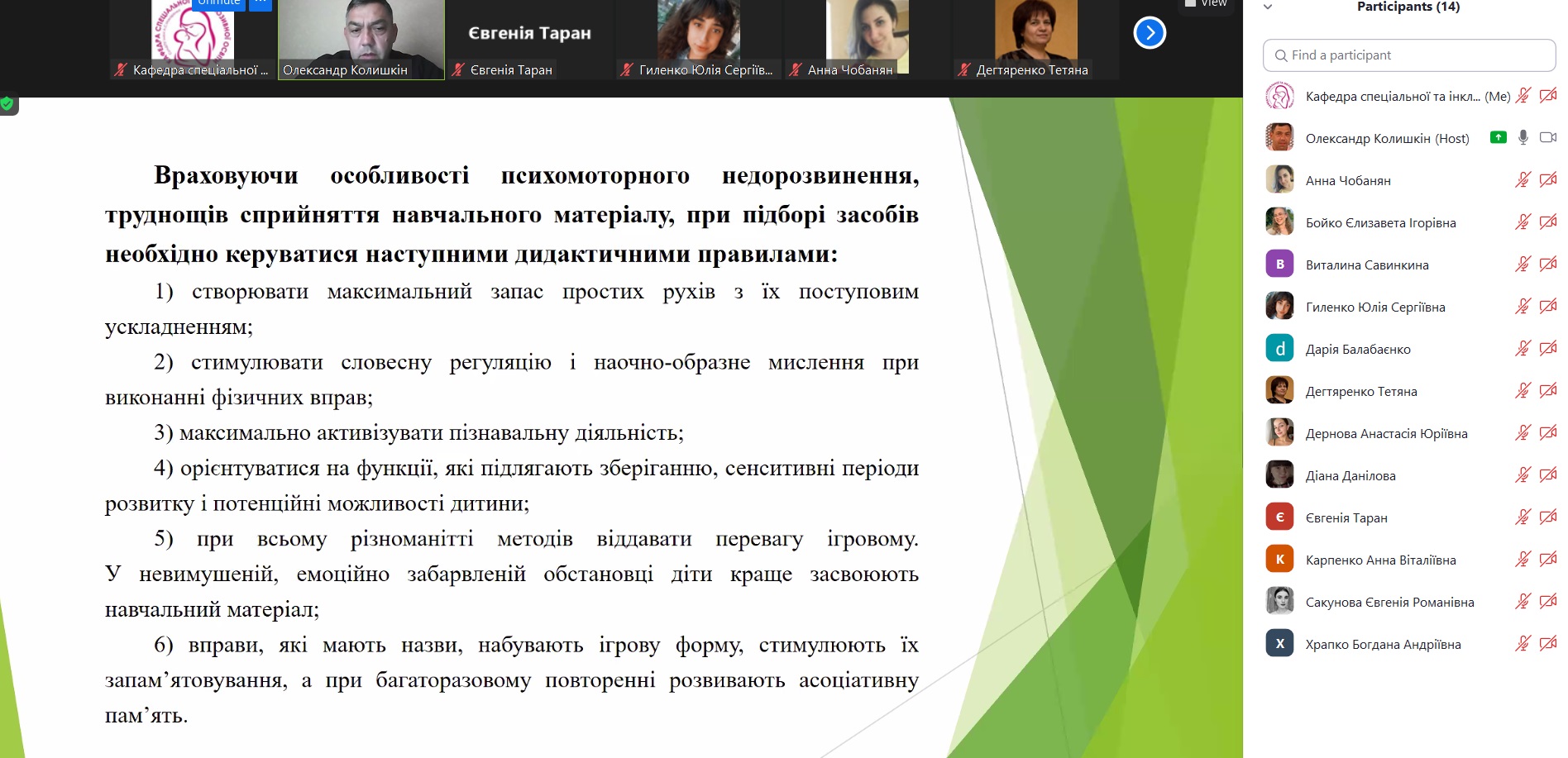Click Виталина Савинкина's purple avatar icon

point(1279,265)
